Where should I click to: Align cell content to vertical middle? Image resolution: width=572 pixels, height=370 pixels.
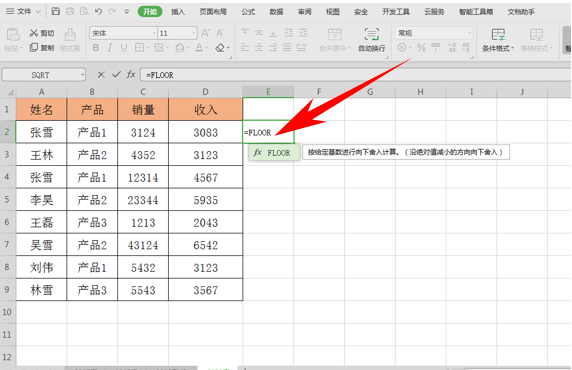(x=259, y=33)
